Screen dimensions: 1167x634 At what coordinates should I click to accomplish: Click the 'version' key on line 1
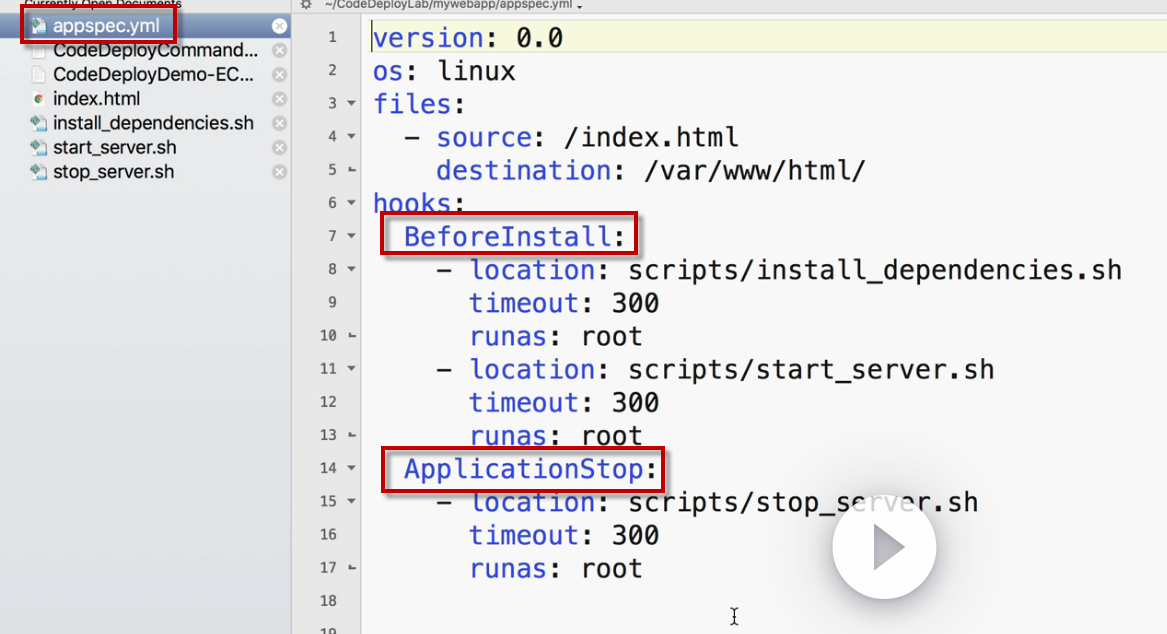click(429, 38)
